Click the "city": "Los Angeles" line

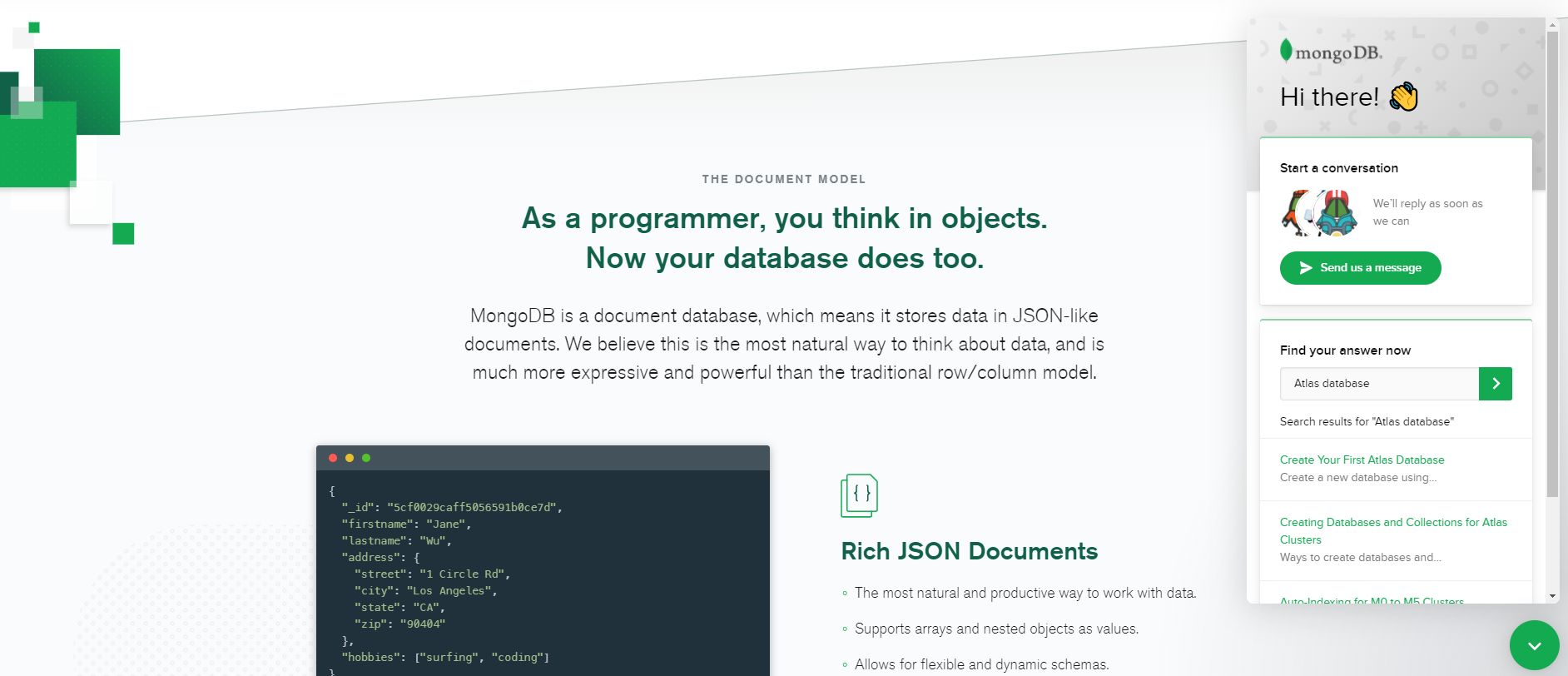[x=426, y=590]
